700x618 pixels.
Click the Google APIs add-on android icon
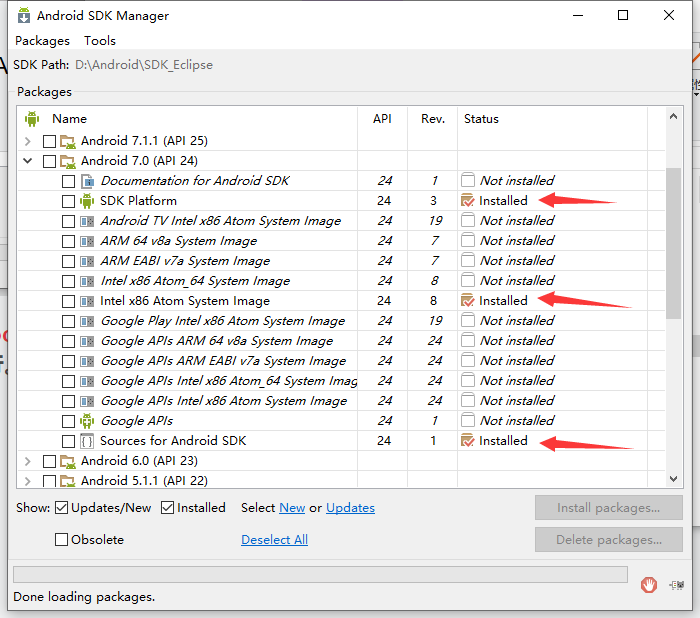(87, 421)
